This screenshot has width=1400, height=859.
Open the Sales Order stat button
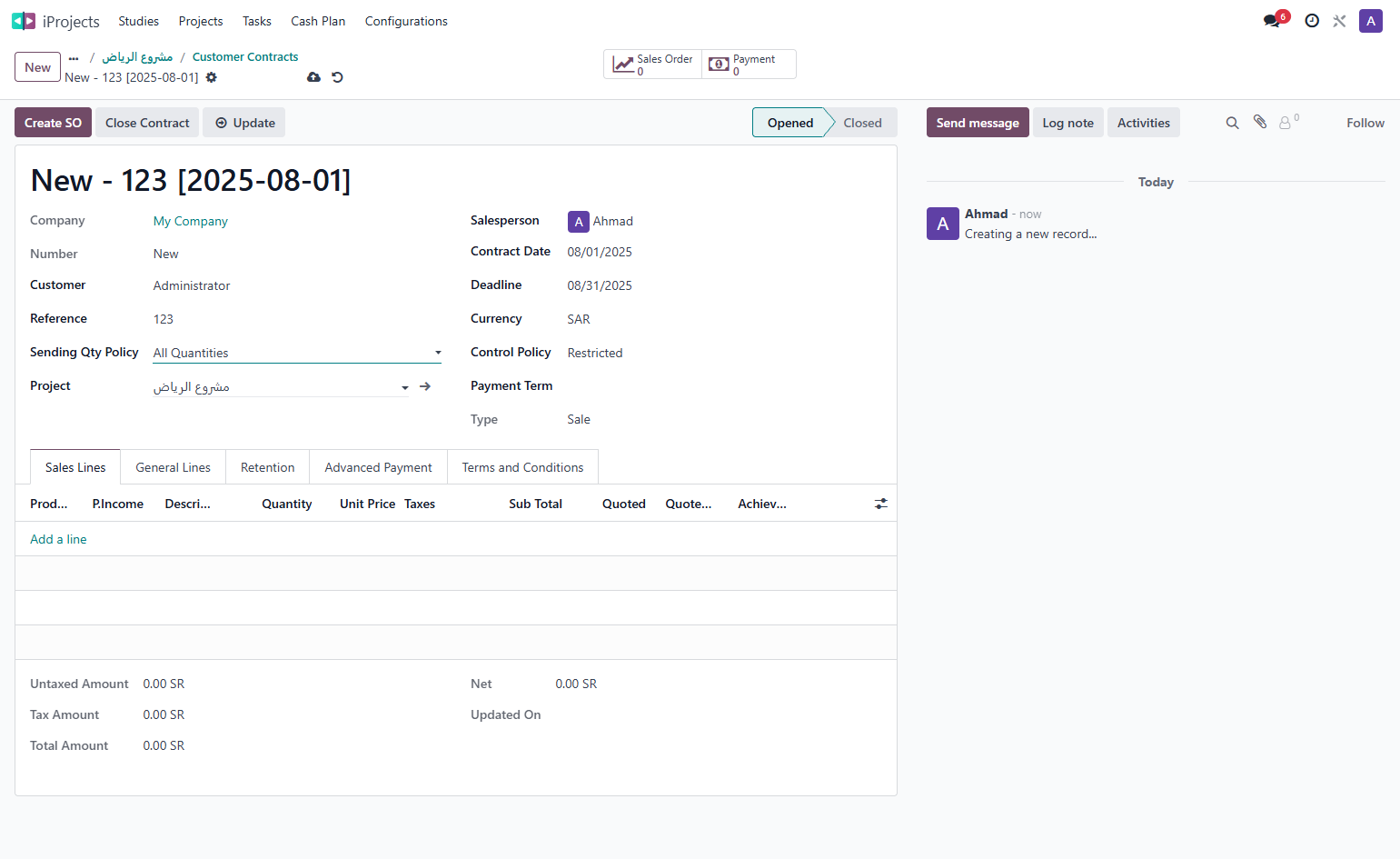[653, 65]
